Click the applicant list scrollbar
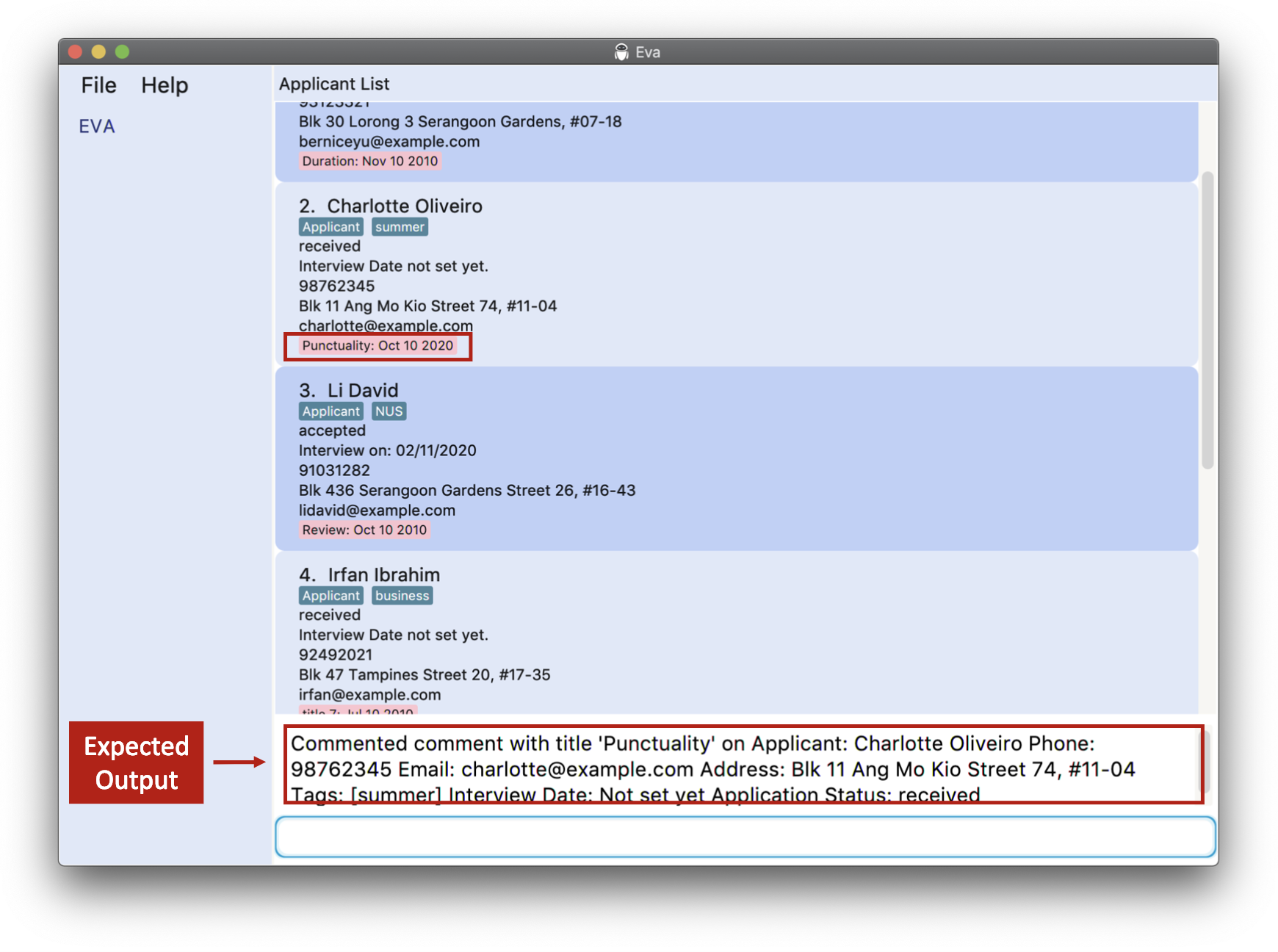This screenshot has width=1278, height=952. pos(1207,320)
